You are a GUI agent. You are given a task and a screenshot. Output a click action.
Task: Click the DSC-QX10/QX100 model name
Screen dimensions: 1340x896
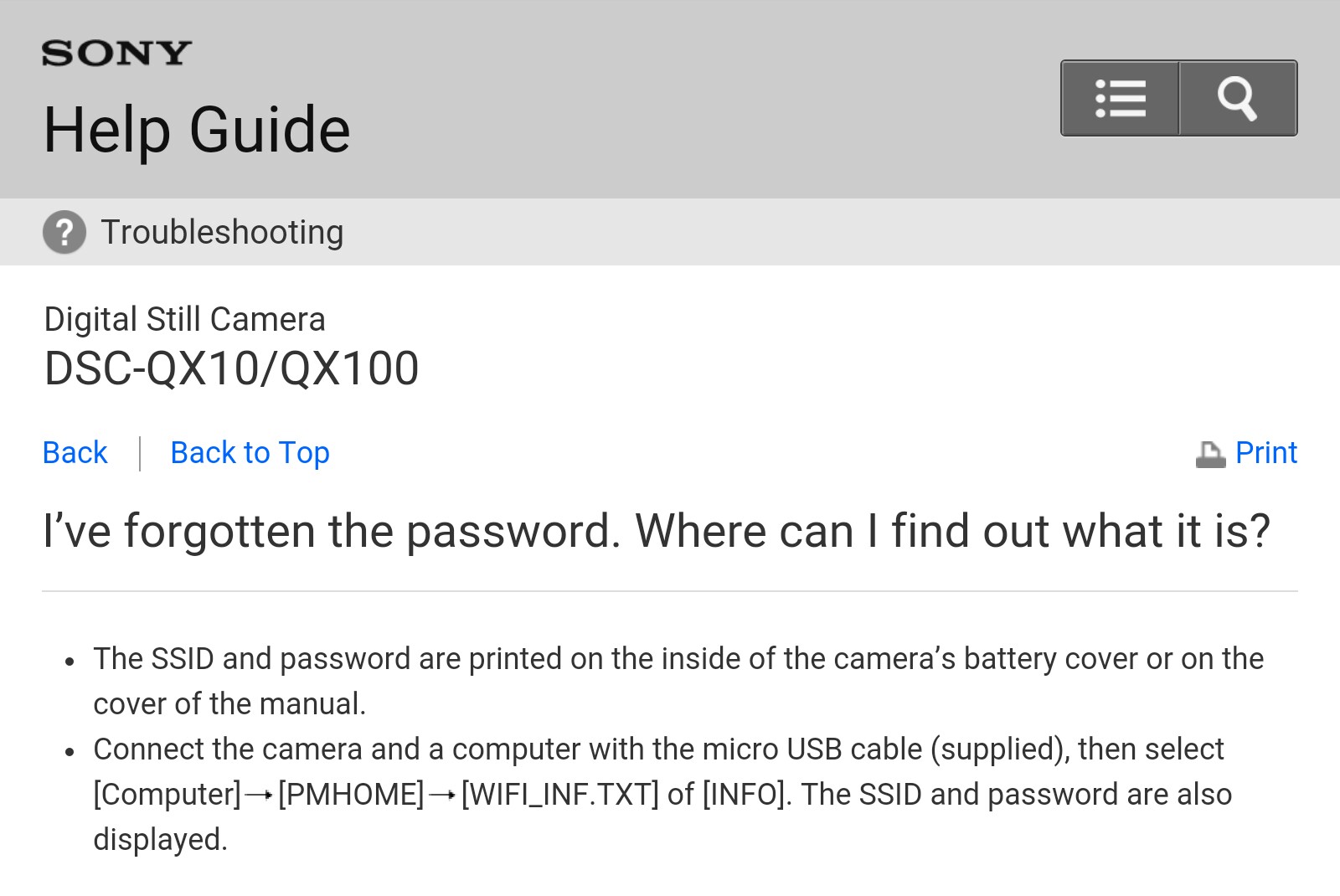click(x=231, y=368)
